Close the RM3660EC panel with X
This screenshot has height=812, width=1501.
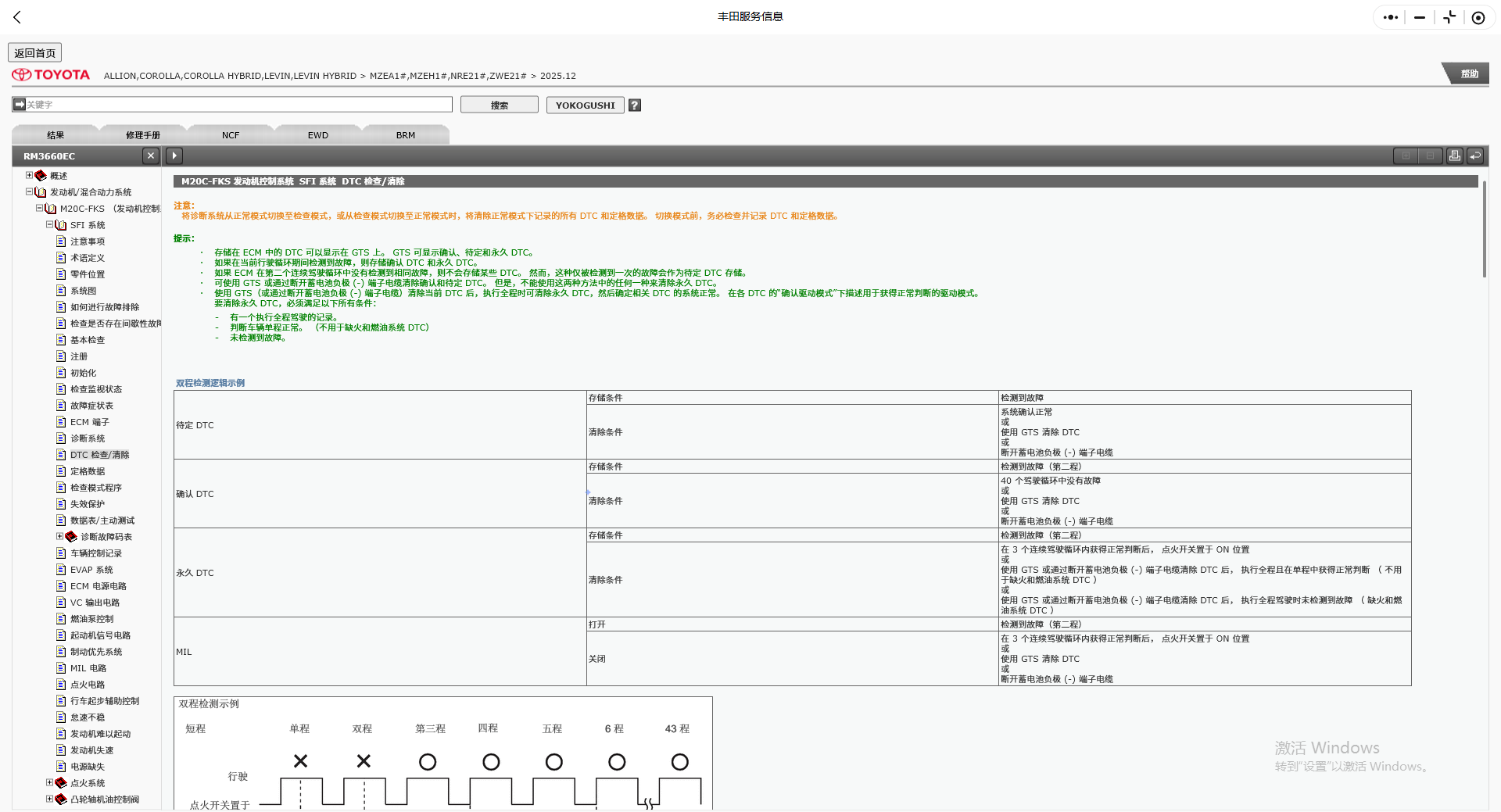[x=151, y=156]
